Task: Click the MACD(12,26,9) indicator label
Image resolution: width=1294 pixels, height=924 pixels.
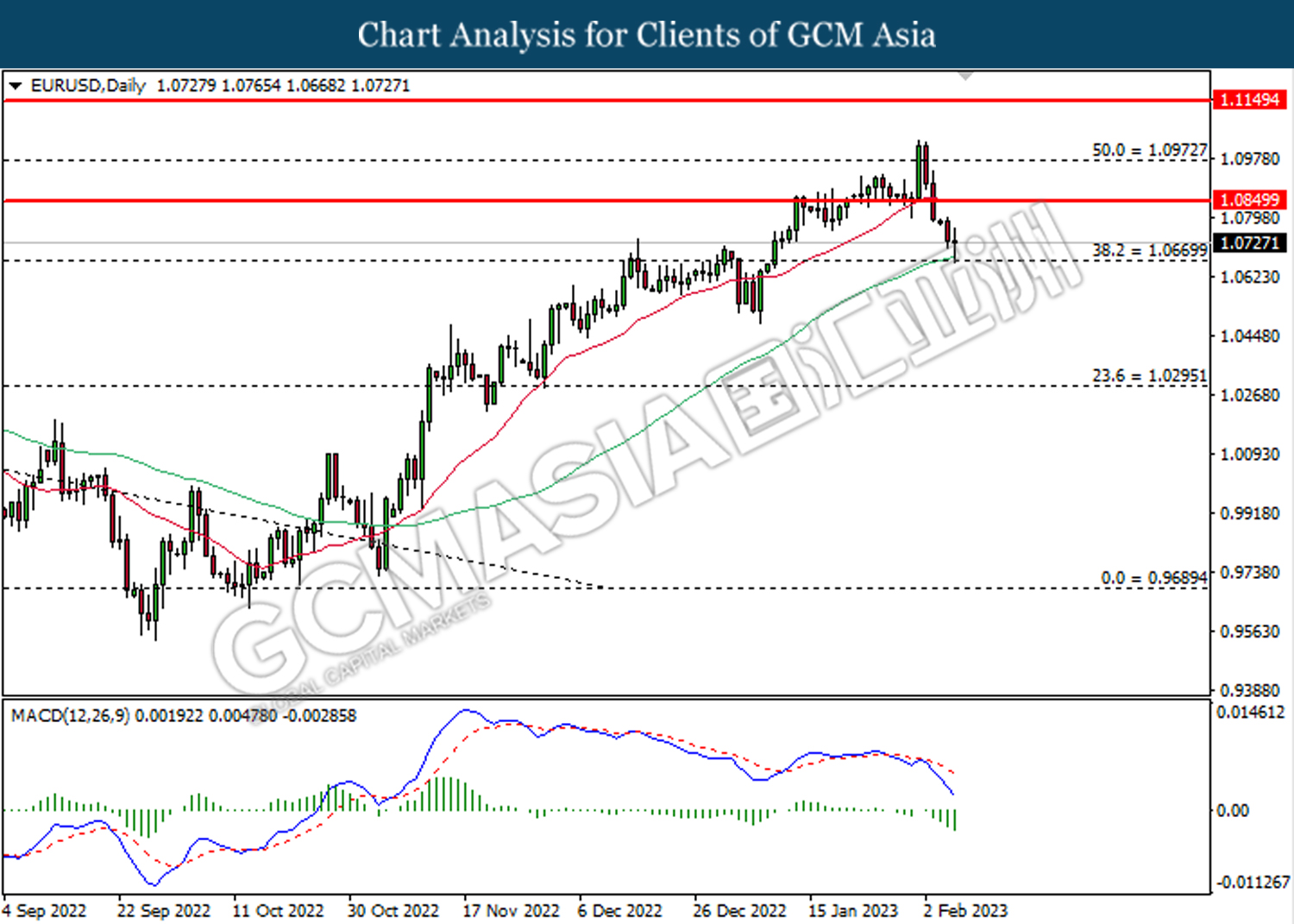Action: (x=71, y=715)
